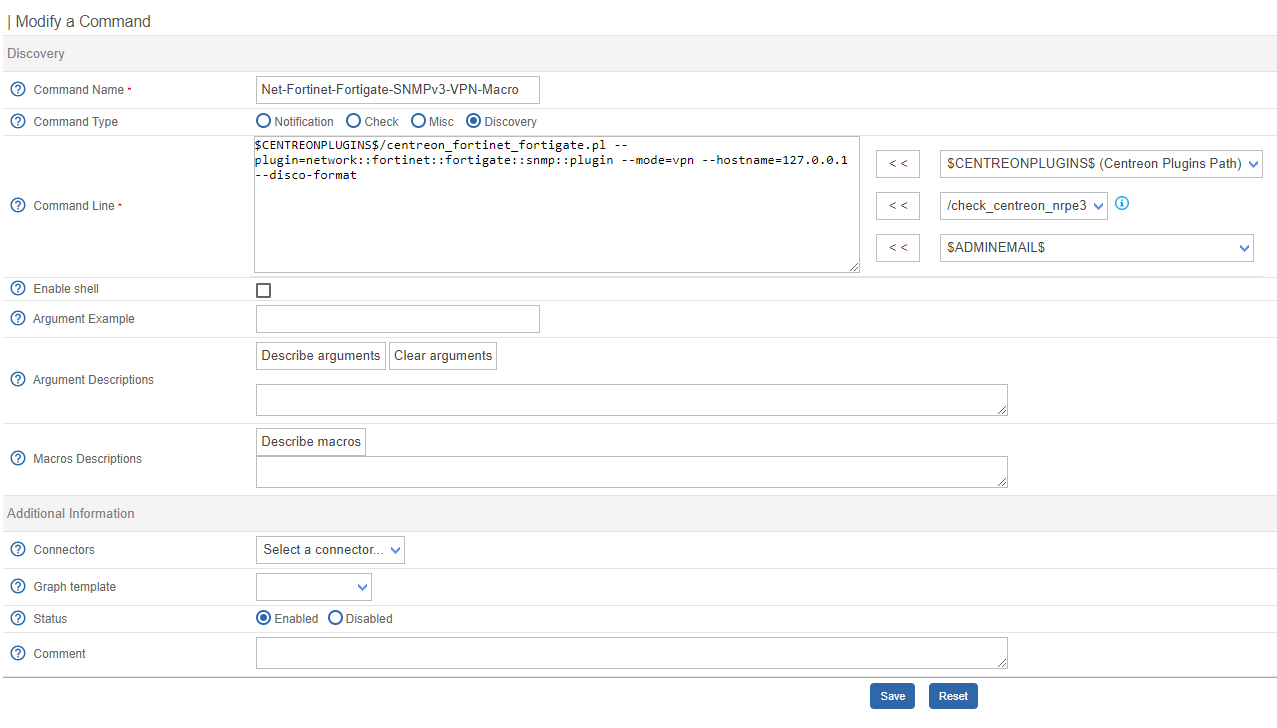Save the modified command
Screen dimensions: 1277x728
click(x=892, y=695)
